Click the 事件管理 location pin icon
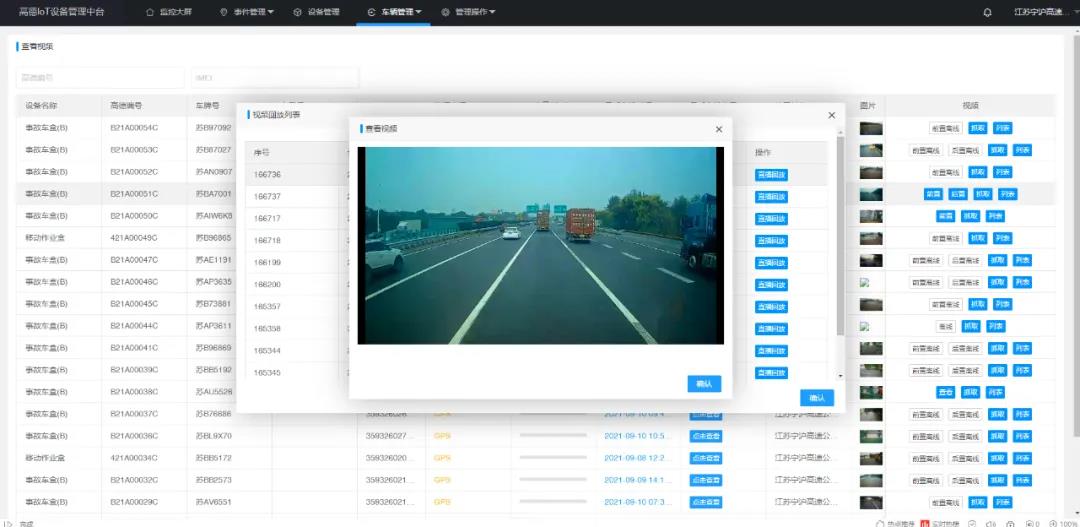This screenshot has width=1080, height=527. pos(223,12)
